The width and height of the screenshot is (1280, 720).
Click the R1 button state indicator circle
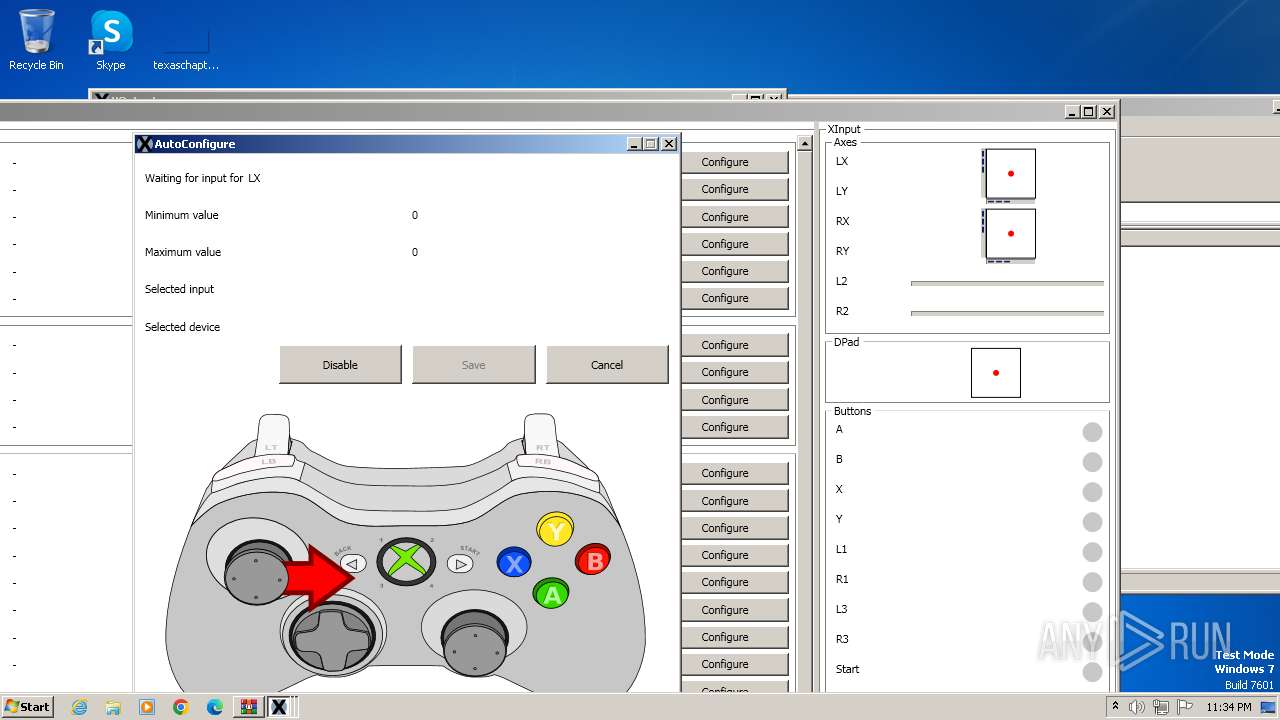(x=1092, y=582)
